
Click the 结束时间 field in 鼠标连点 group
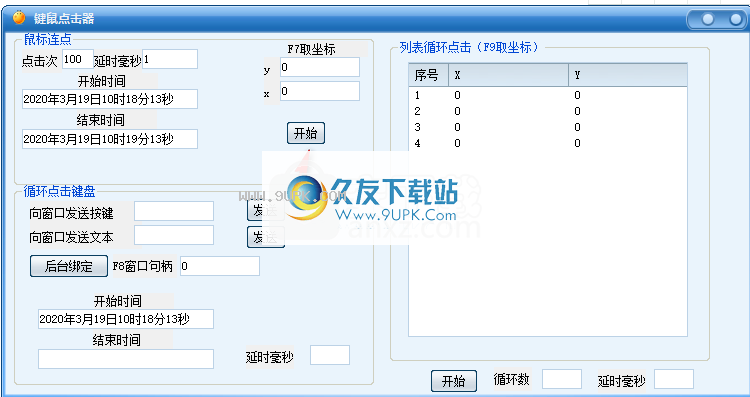(x=110, y=139)
